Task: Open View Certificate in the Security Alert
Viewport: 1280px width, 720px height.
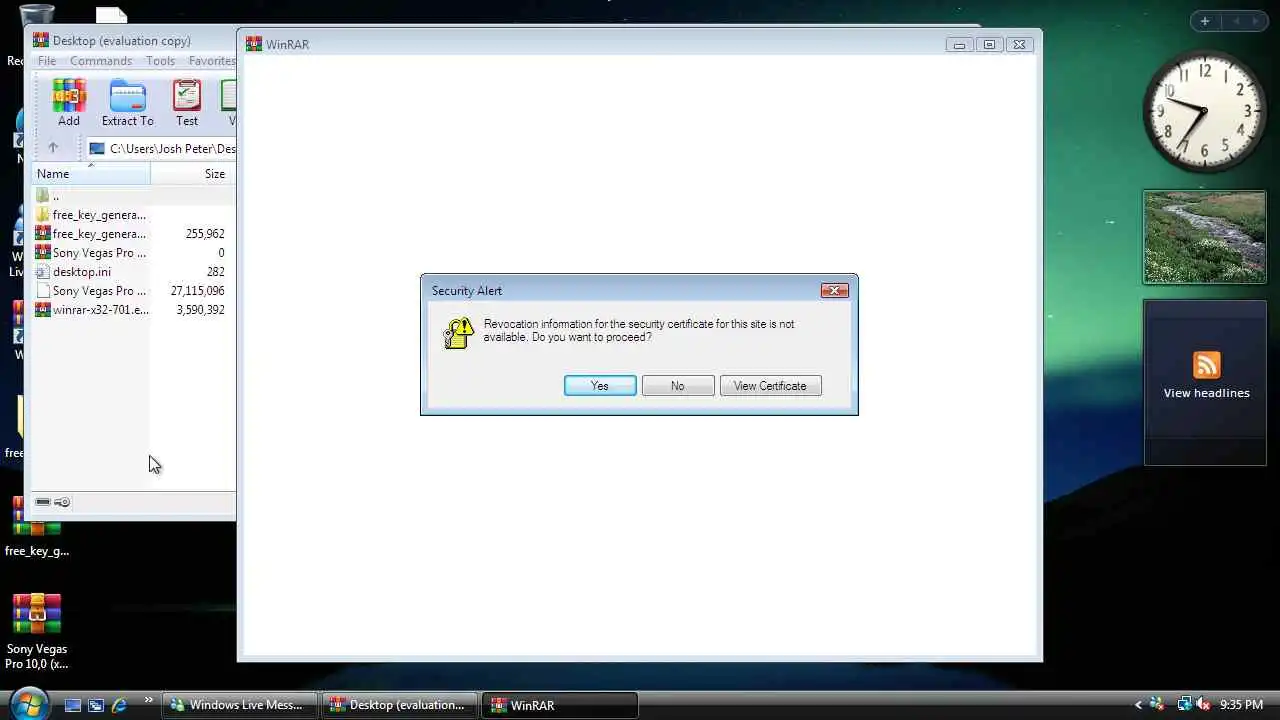Action: (x=770, y=386)
